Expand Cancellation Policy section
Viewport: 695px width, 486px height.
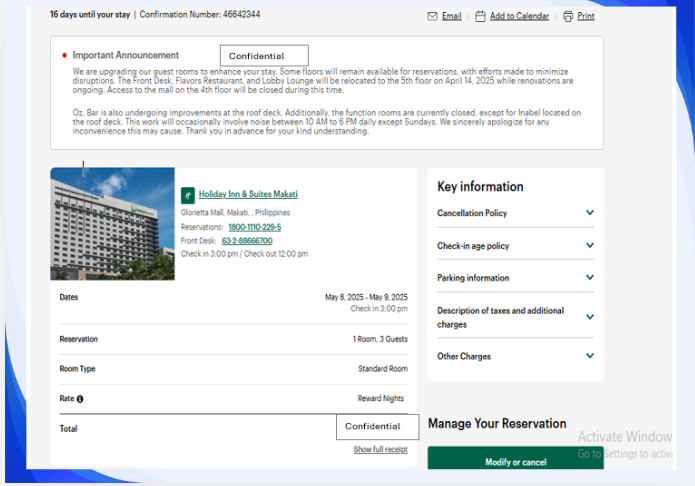pos(515,213)
